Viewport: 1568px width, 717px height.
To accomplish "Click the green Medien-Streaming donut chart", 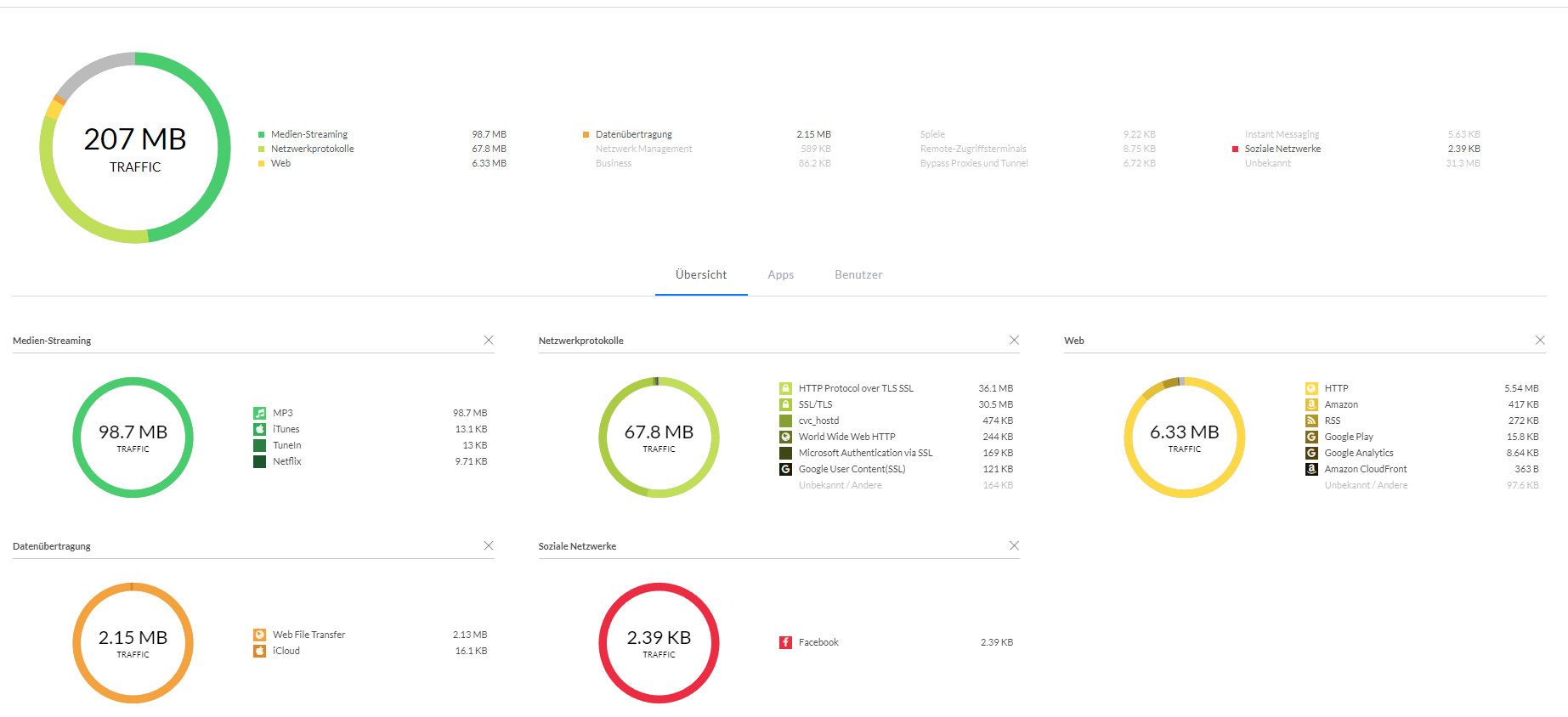I will 133,438.
